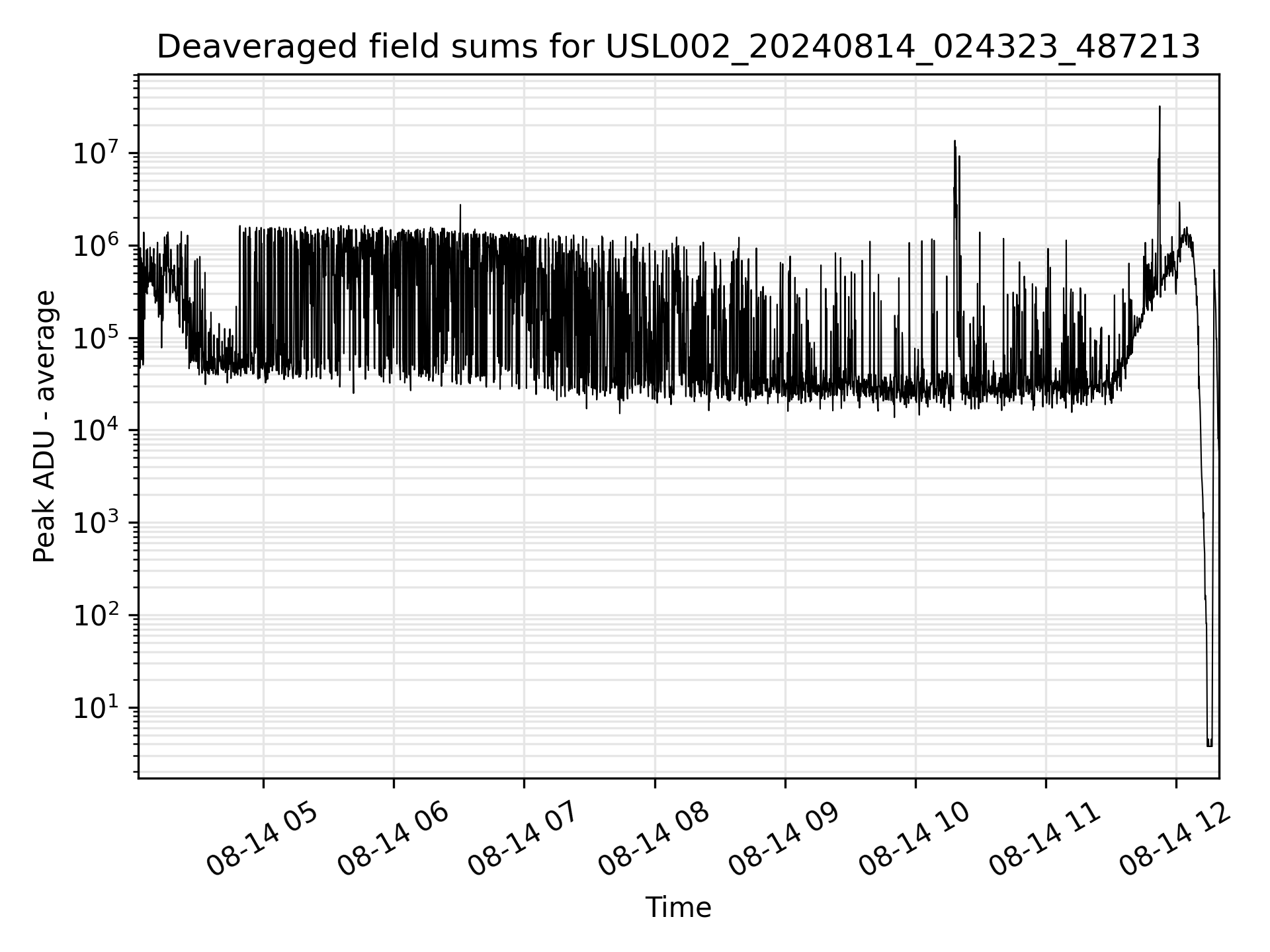This screenshot has height=952, width=1270.
Task: Click the 10^6 y-axis tick label
Action: point(97,245)
